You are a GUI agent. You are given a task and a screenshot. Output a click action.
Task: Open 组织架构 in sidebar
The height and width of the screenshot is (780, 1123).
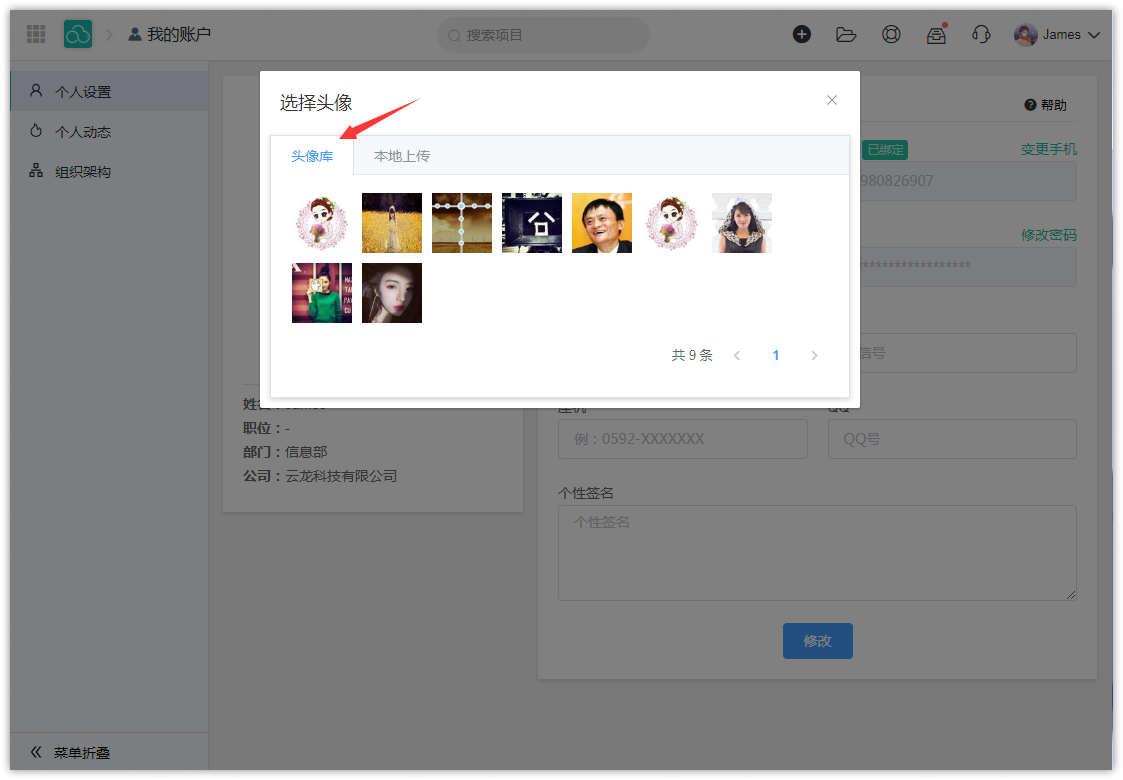click(x=109, y=171)
